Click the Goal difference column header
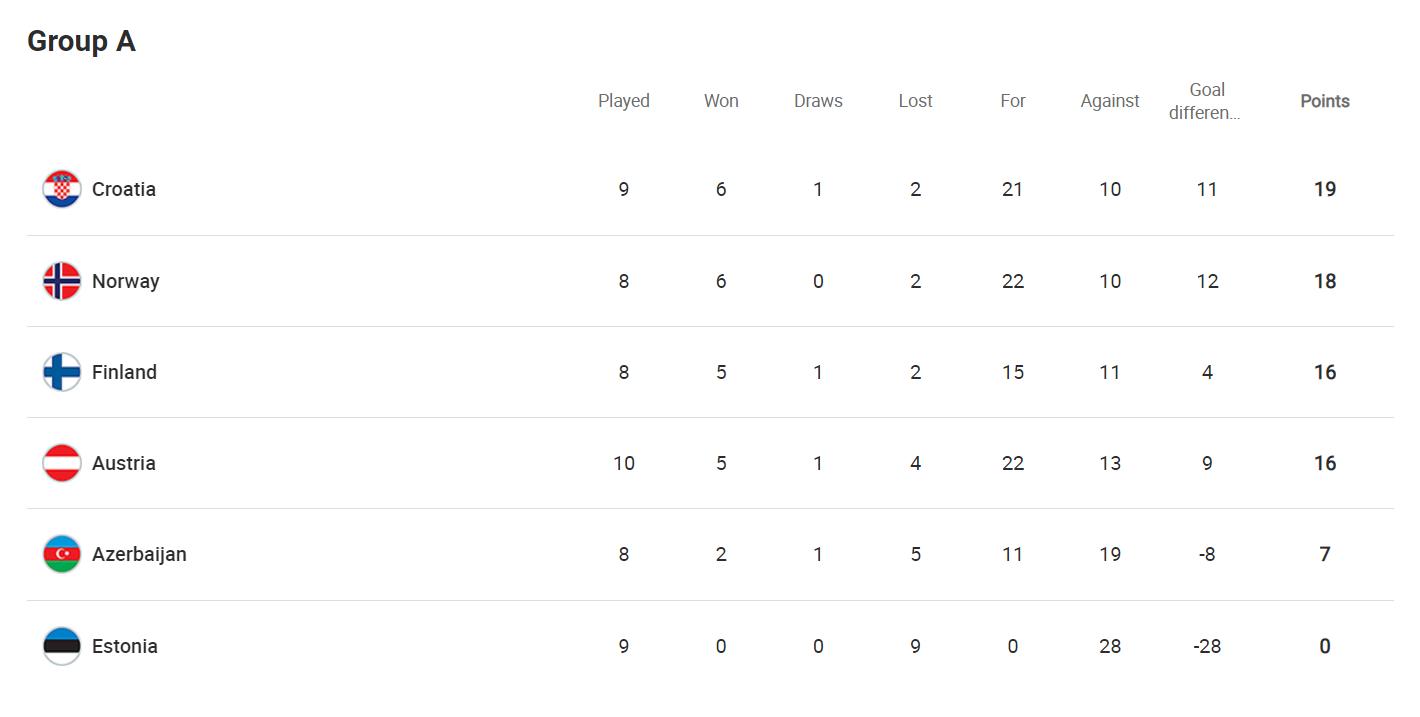 (x=1207, y=101)
